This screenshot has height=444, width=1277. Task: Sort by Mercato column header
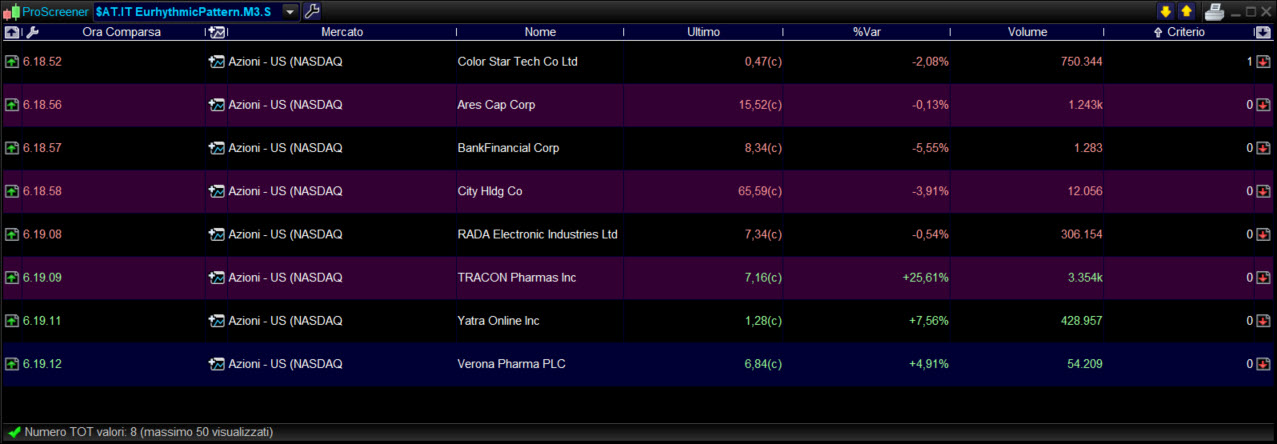pos(342,32)
